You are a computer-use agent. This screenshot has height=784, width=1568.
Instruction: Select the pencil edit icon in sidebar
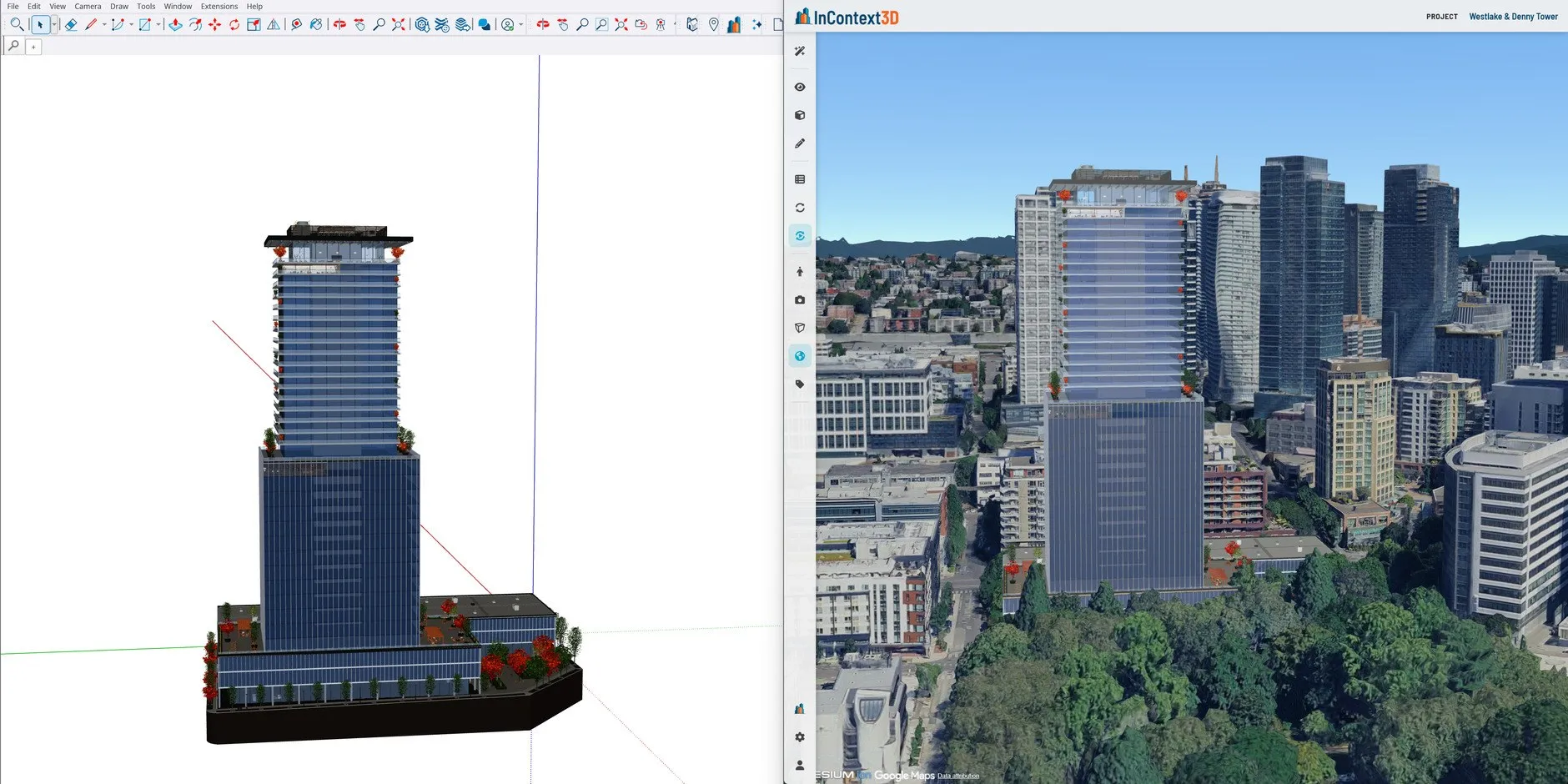tap(800, 143)
